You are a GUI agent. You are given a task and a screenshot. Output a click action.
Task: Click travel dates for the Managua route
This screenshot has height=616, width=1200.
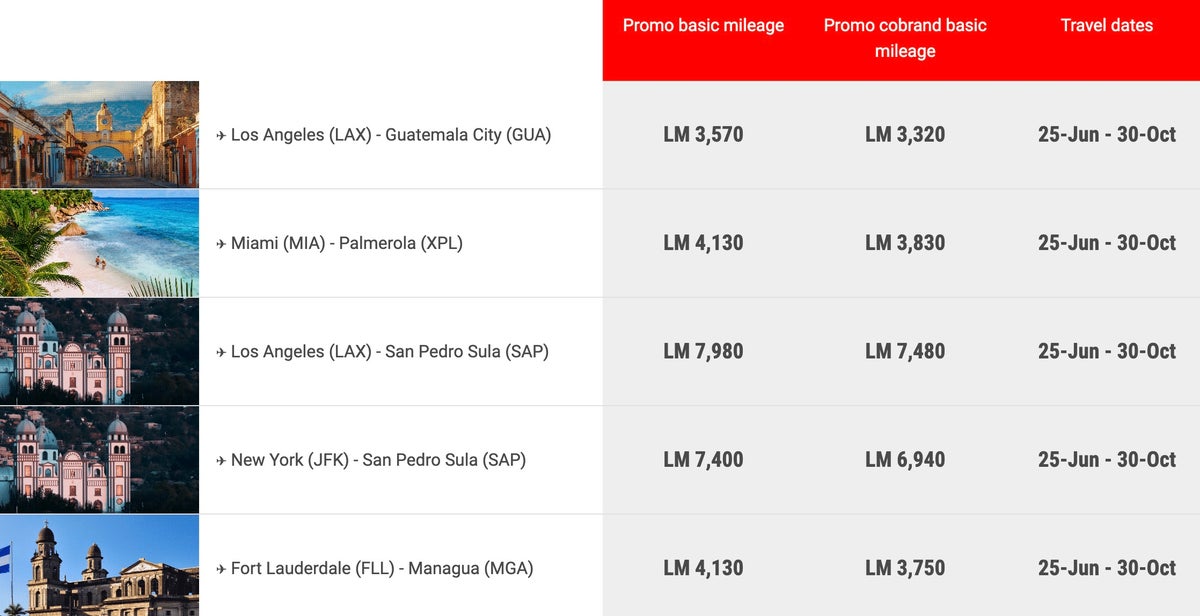[1107, 568]
